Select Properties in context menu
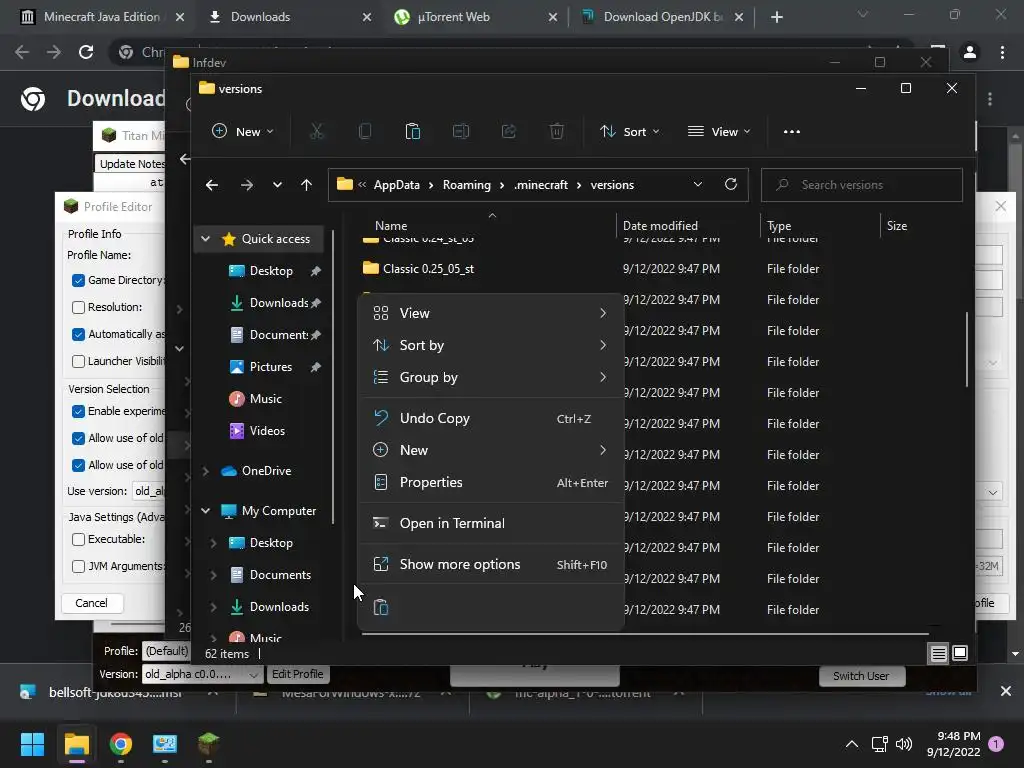The width and height of the screenshot is (1024, 768). 490,483
